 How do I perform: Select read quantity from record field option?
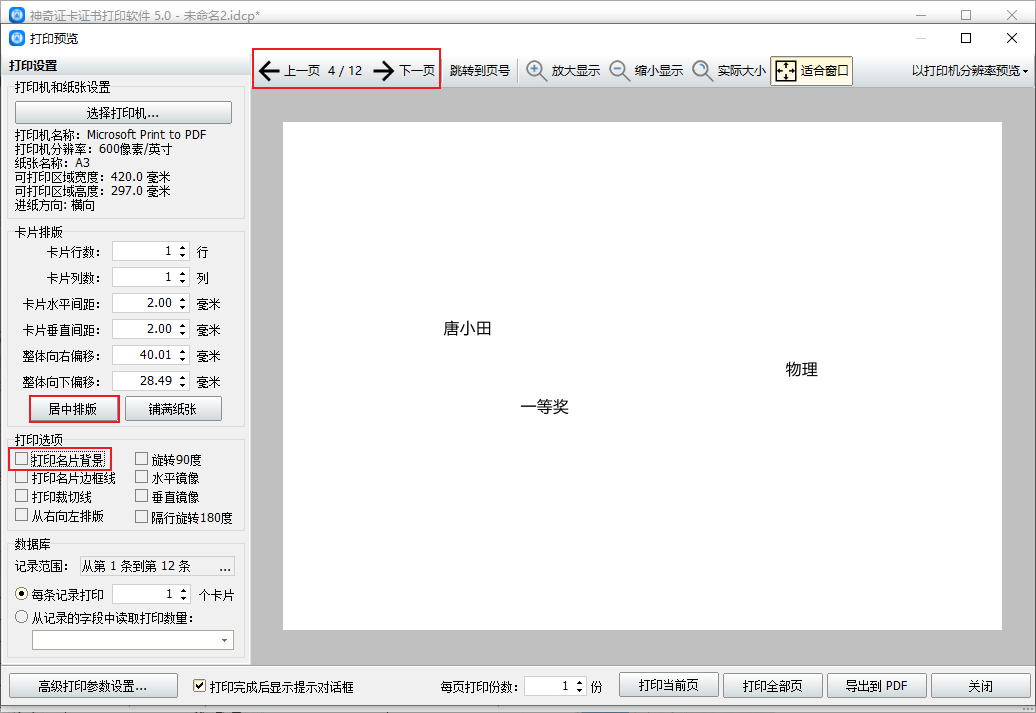(x=21, y=617)
